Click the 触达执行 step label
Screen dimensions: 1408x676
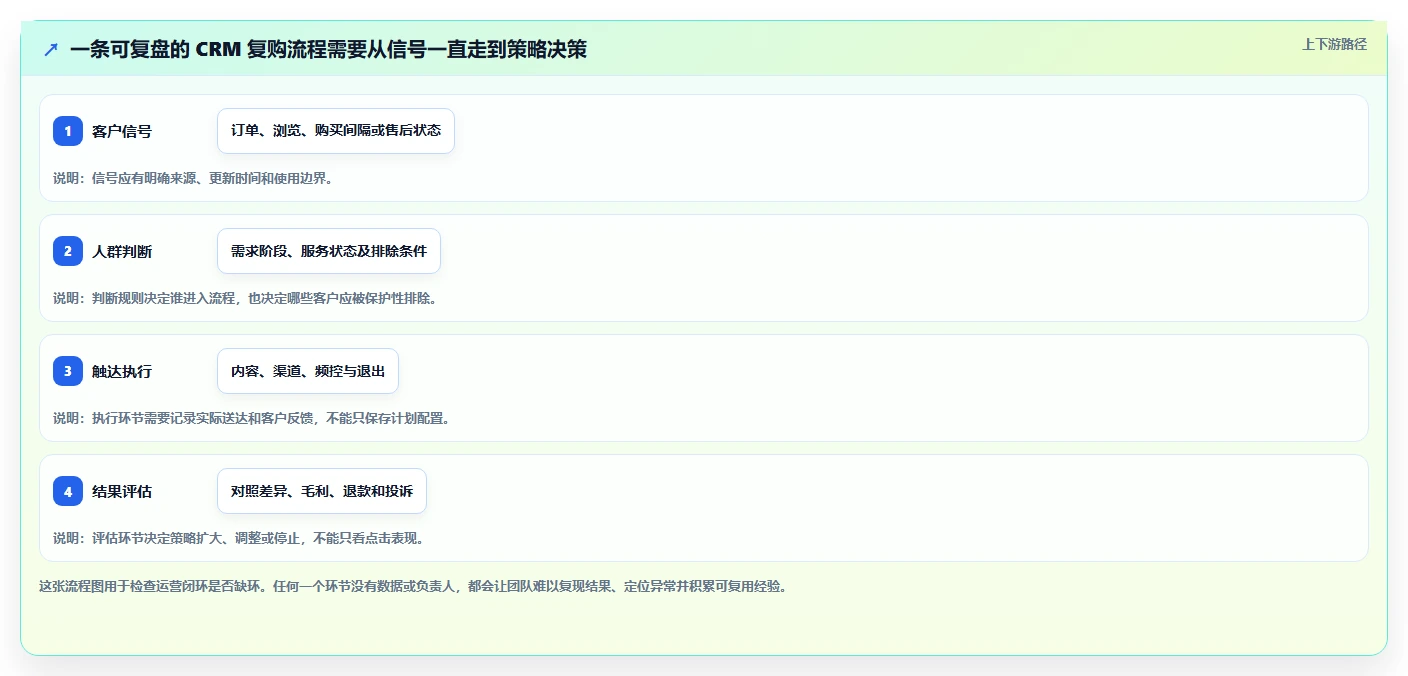coord(122,371)
